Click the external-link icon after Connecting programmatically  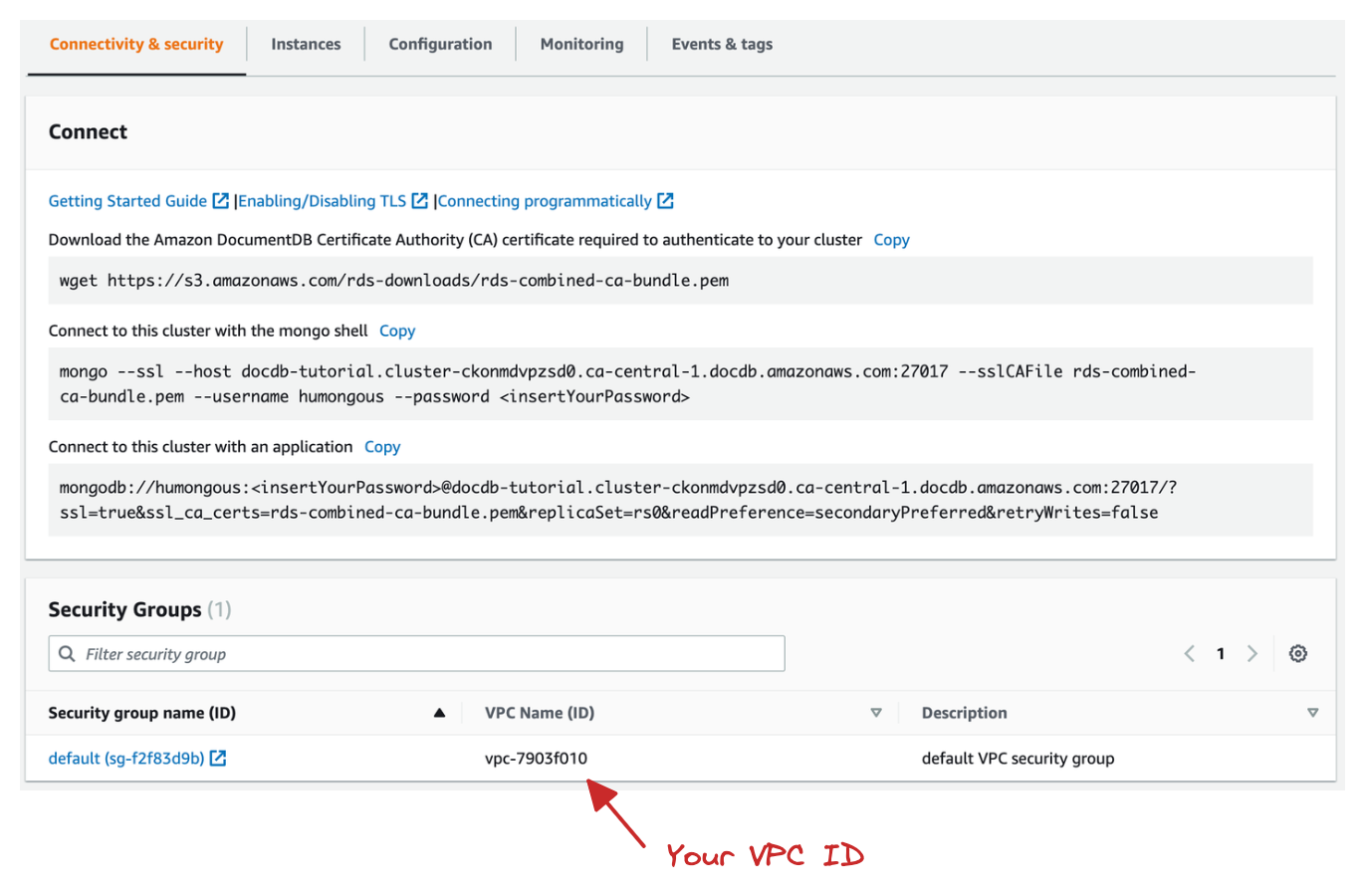click(x=666, y=201)
